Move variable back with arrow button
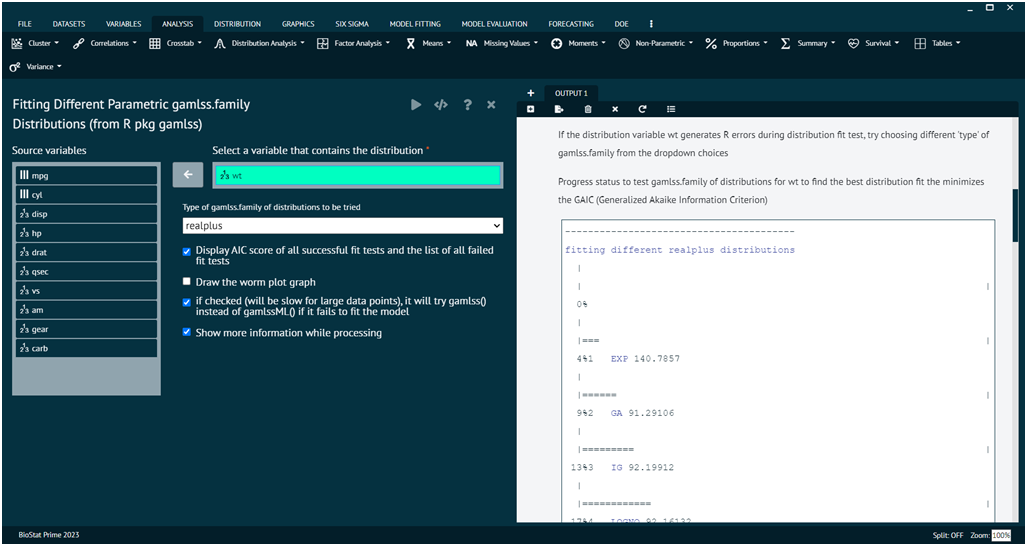 189,175
